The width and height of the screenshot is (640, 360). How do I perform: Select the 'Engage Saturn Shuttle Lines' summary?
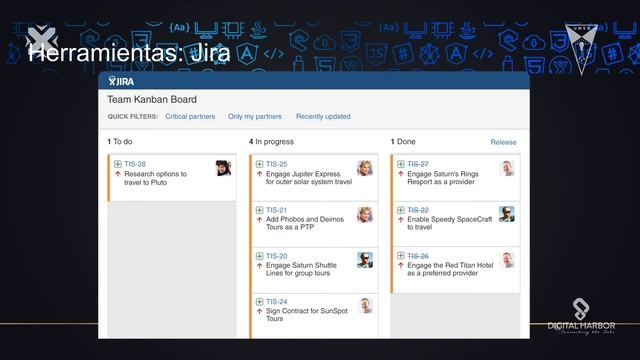click(301, 269)
